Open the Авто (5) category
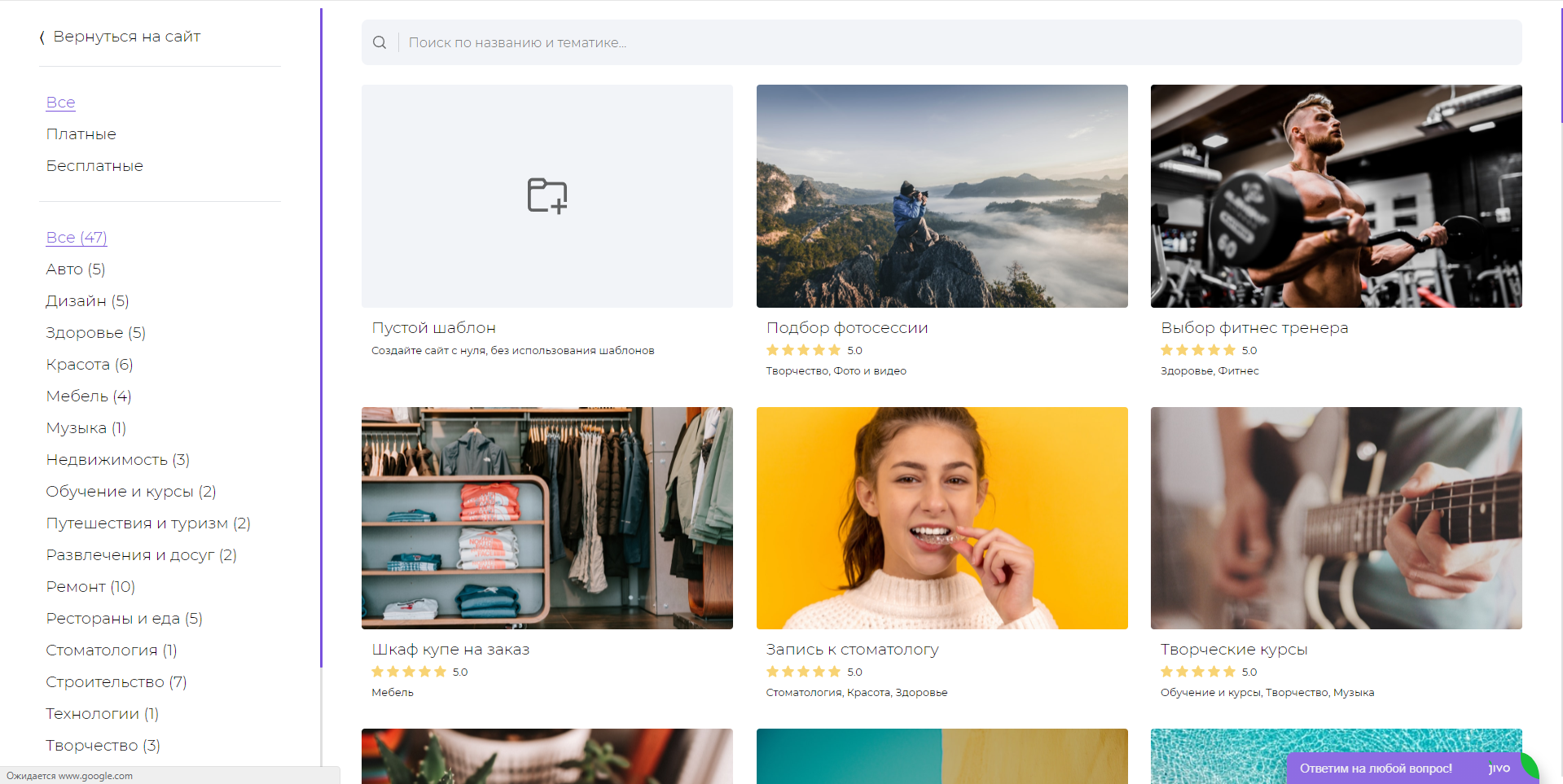The height and width of the screenshot is (784, 1563). (76, 269)
